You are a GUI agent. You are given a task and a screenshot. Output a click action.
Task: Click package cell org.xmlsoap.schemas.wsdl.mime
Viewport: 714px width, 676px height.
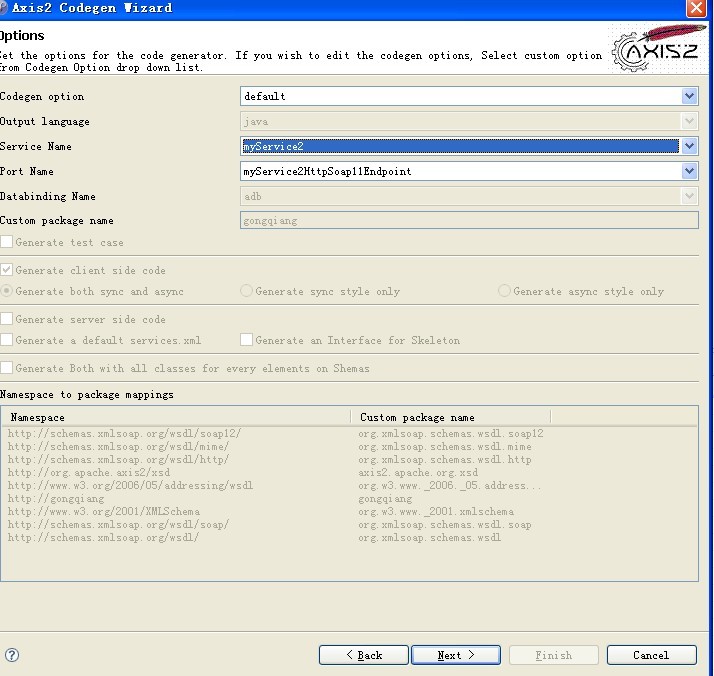(x=445, y=446)
